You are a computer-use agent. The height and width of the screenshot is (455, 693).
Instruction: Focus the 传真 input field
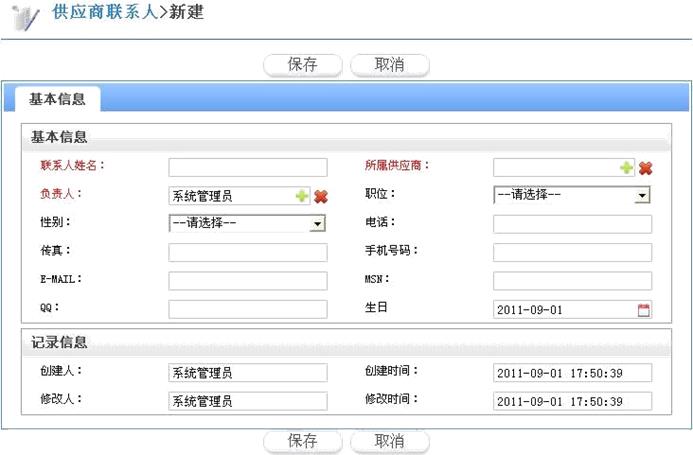pos(248,252)
